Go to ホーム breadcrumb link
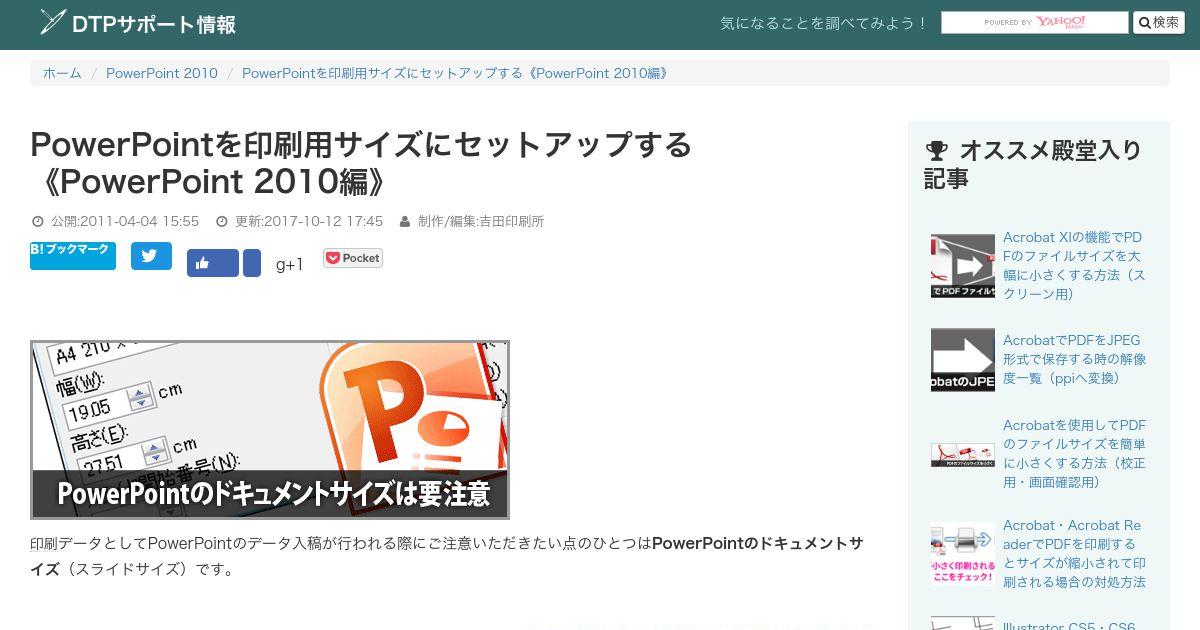Viewport: 1200px width, 630px height. click(x=62, y=73)
